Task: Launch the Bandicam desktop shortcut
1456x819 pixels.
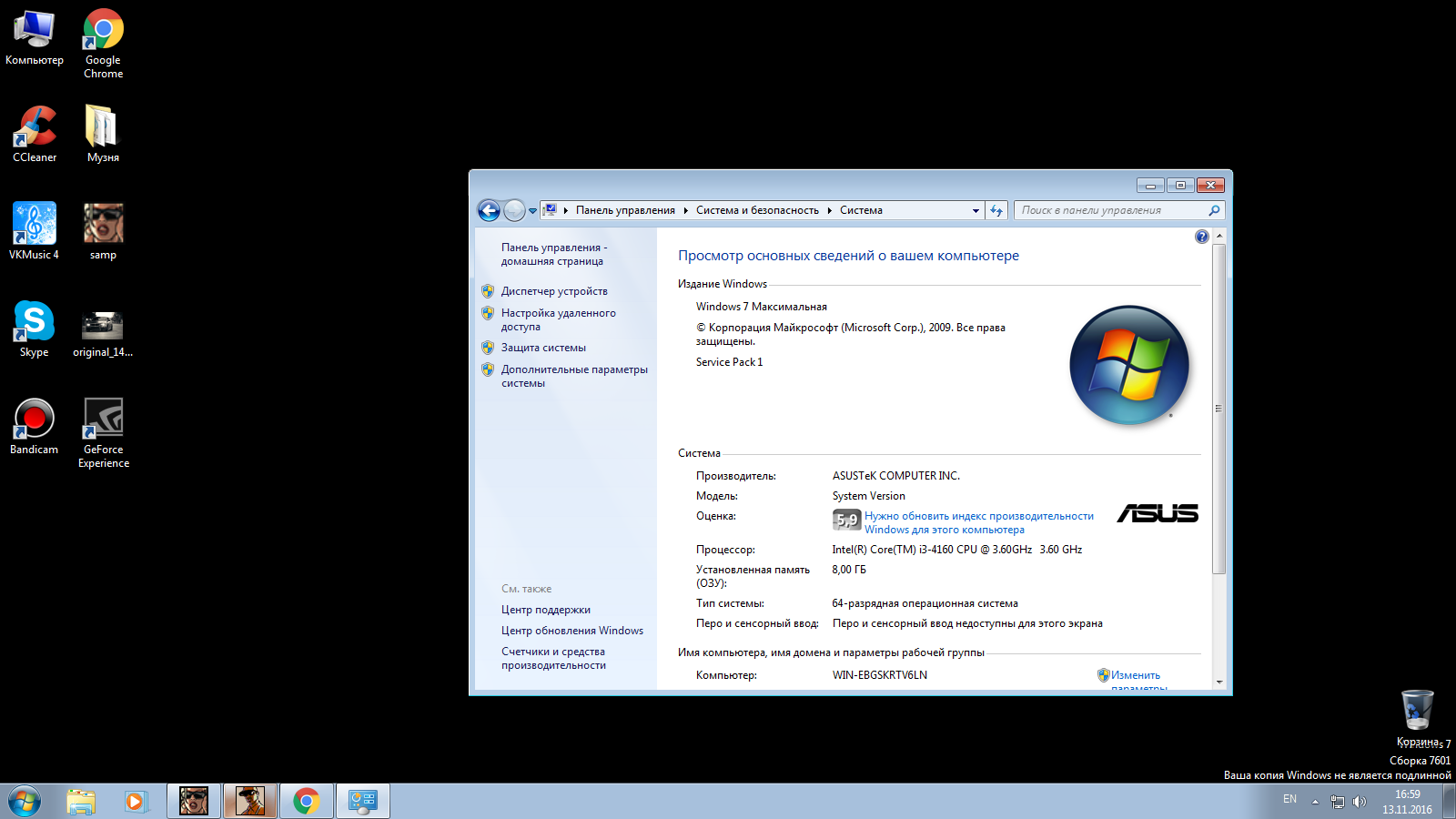Action: click(x=35, y=426)
